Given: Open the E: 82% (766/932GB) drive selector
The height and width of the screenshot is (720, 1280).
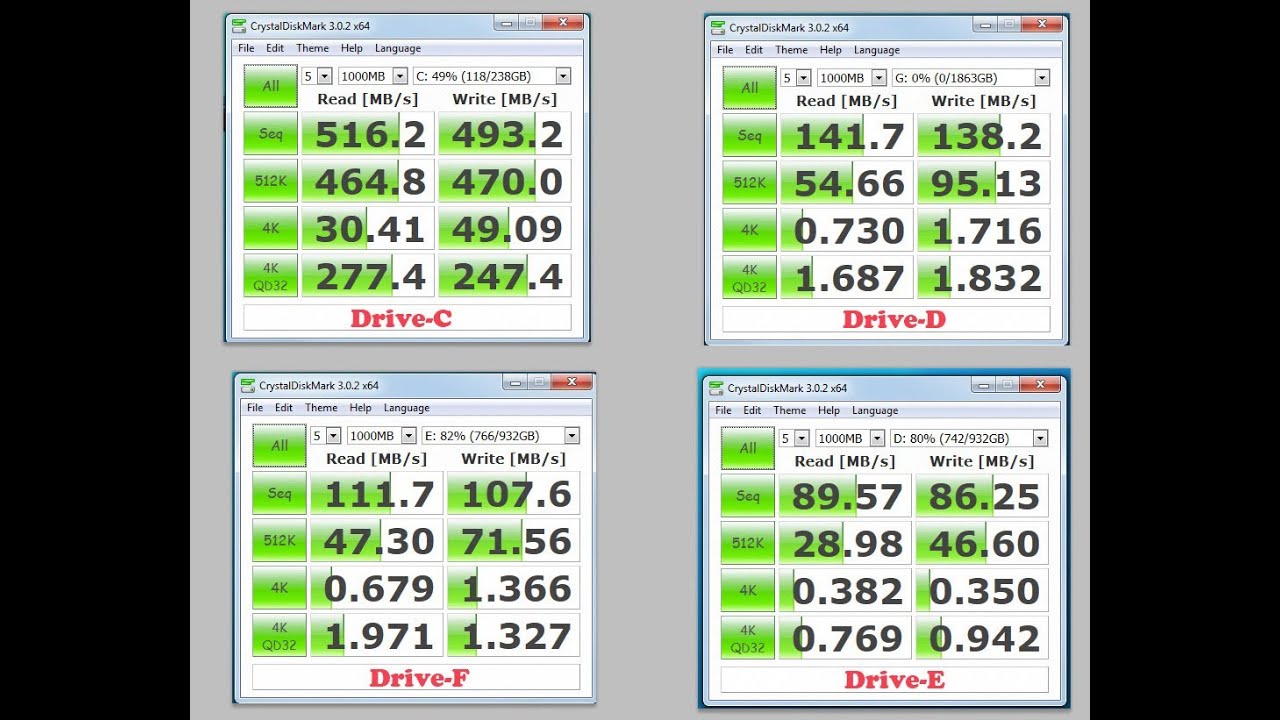Looking at the screenshot, I should (500, 436).
